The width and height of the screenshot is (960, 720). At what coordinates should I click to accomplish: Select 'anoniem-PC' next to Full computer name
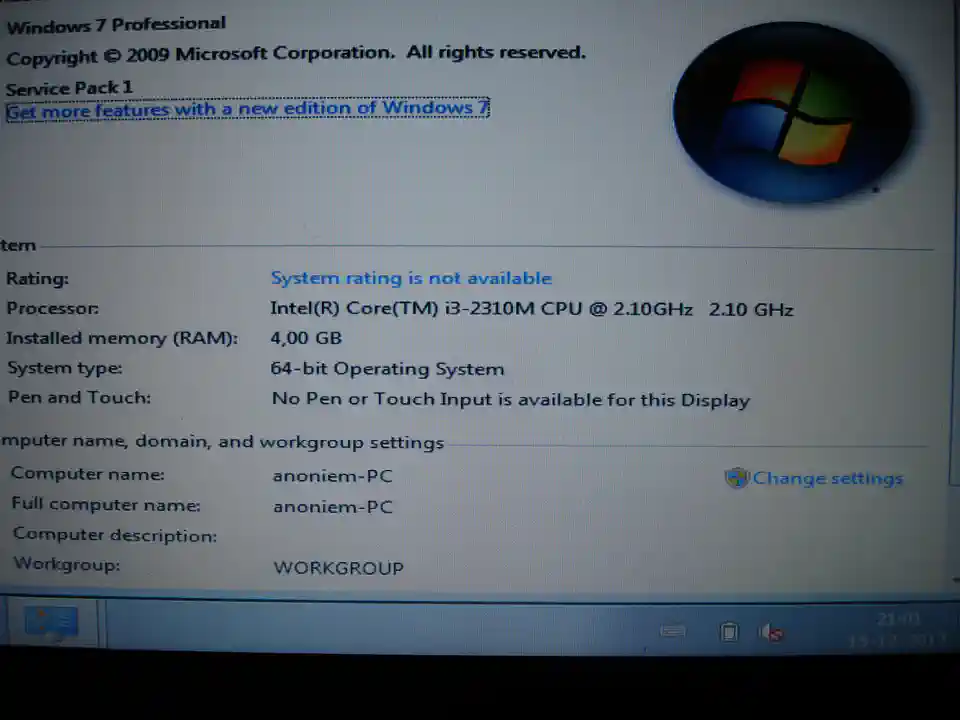[x=333, y=507]
